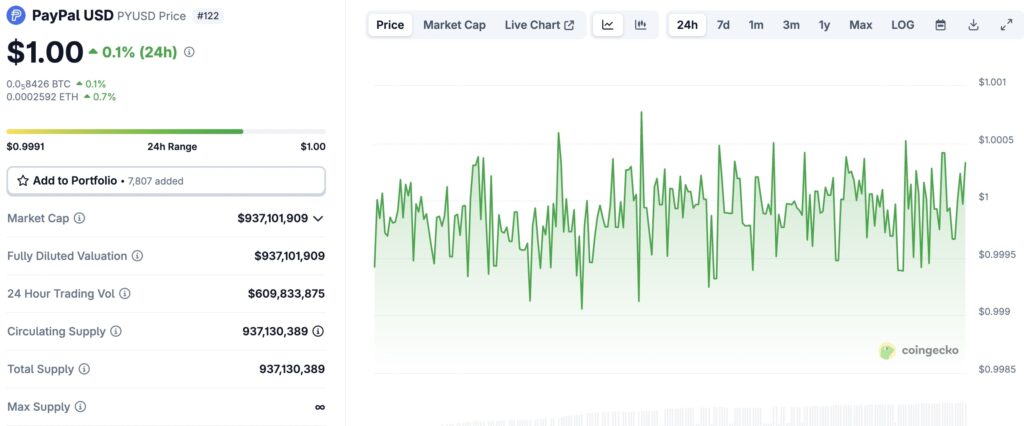
Task: Click the 24h Range progress bar
Action: [x=166, y=131]
